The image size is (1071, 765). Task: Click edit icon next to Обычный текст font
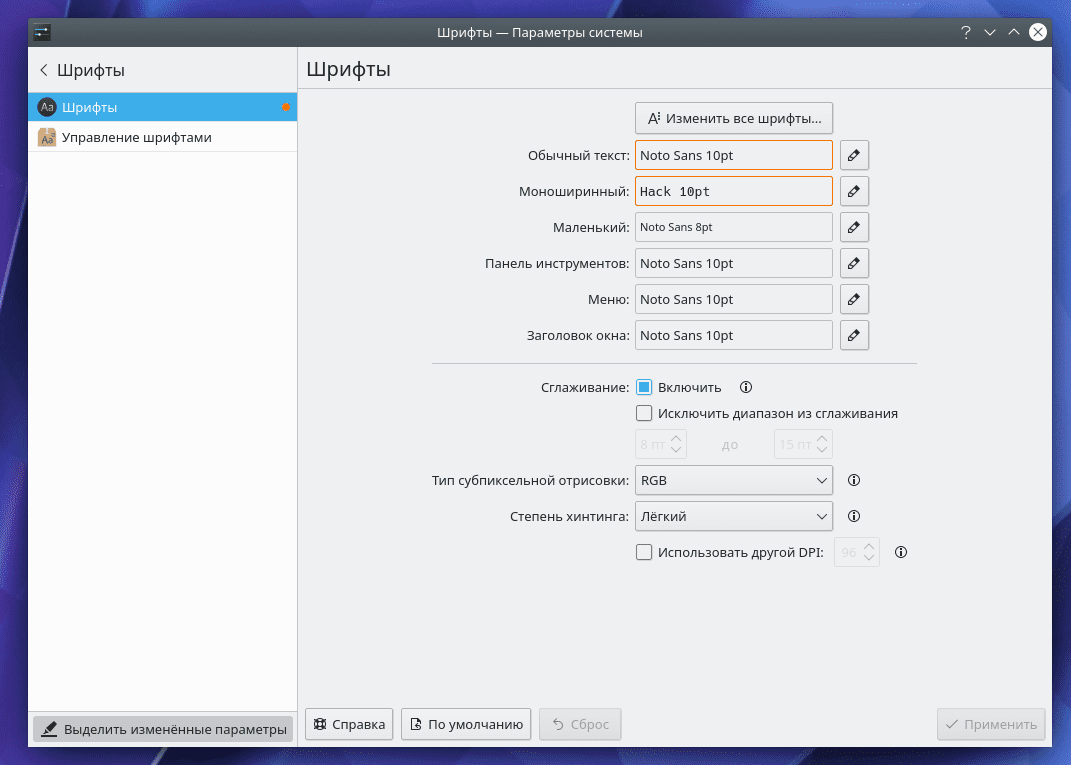point(853,155)
